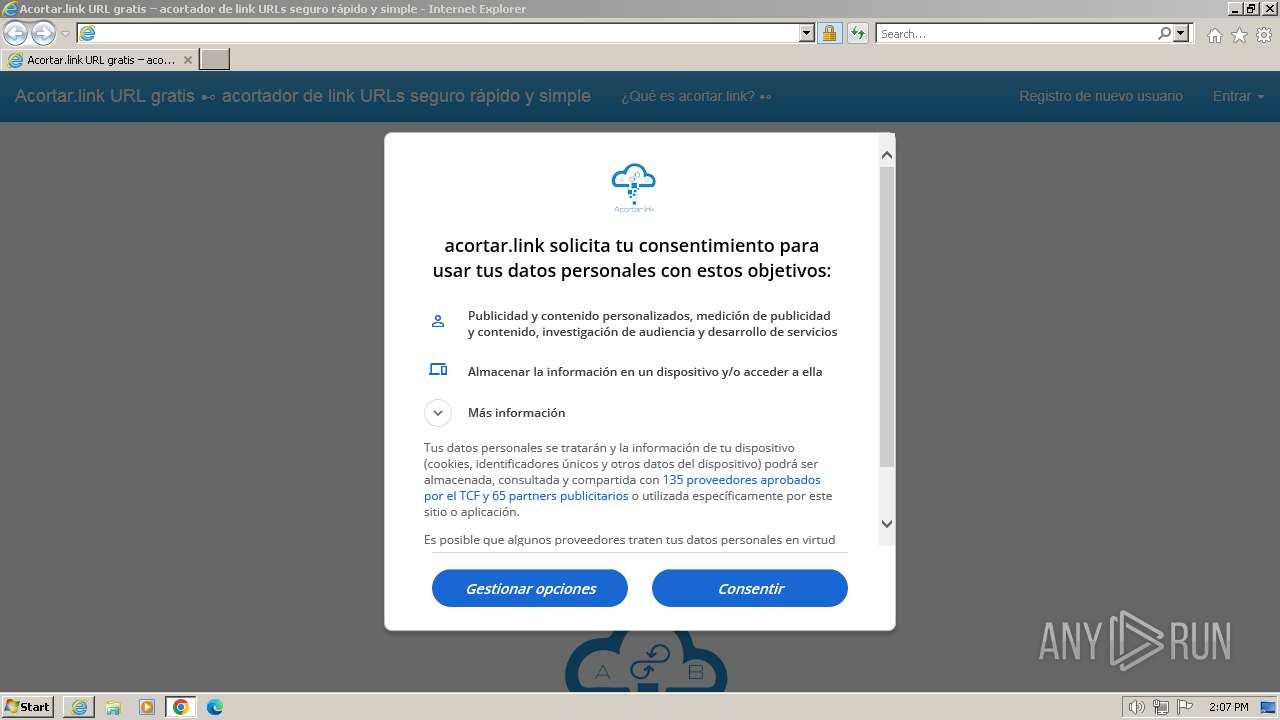Open the Home page icon
This screenshot has height=720, width=1280.
(1214, 35)
